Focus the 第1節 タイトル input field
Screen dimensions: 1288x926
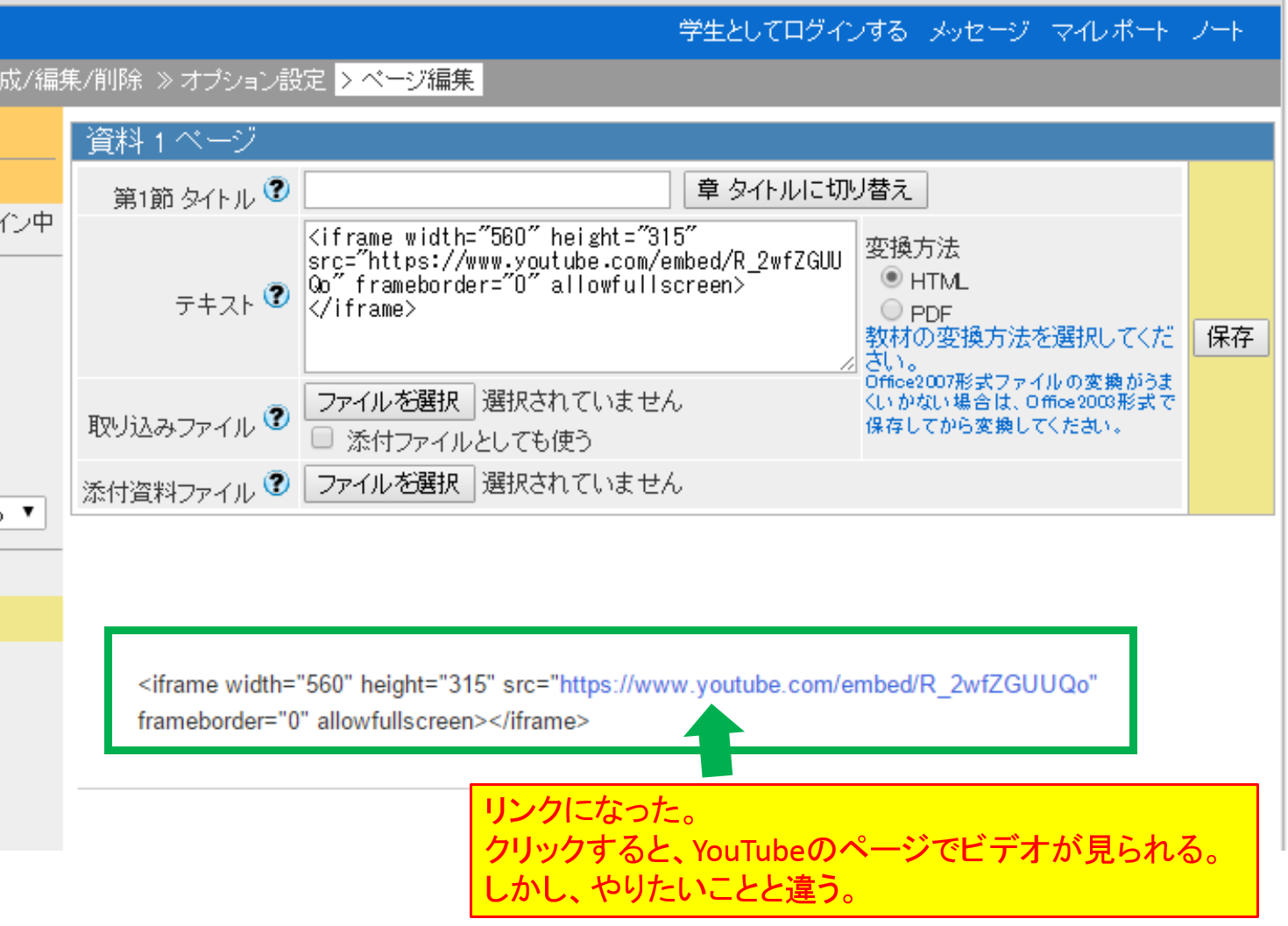(x=487, y=189)
